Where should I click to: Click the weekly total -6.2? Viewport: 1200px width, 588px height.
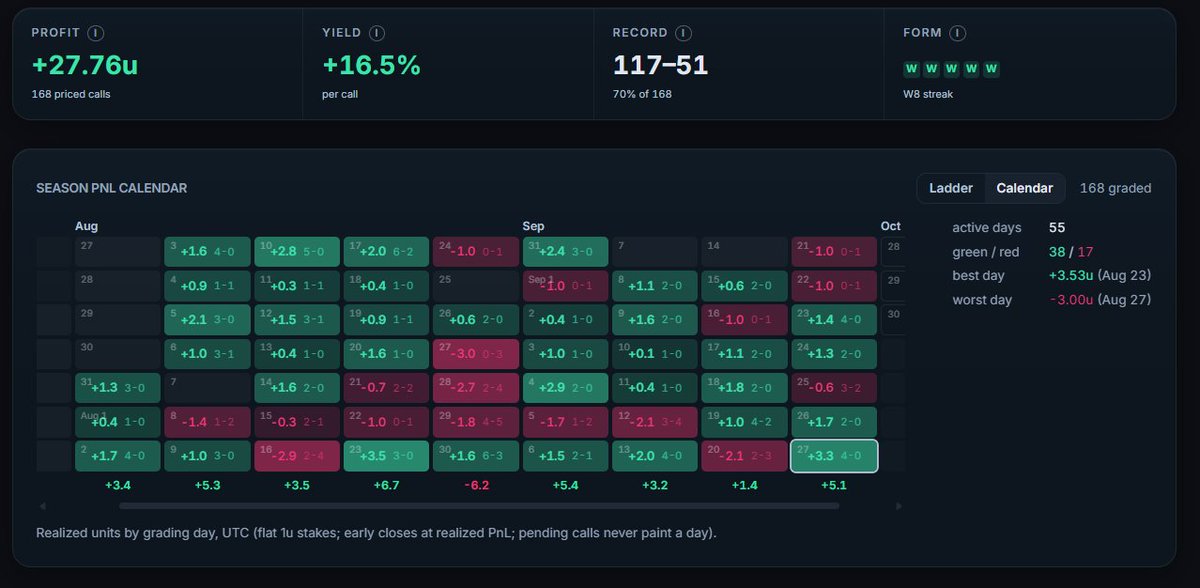point(476,486)
